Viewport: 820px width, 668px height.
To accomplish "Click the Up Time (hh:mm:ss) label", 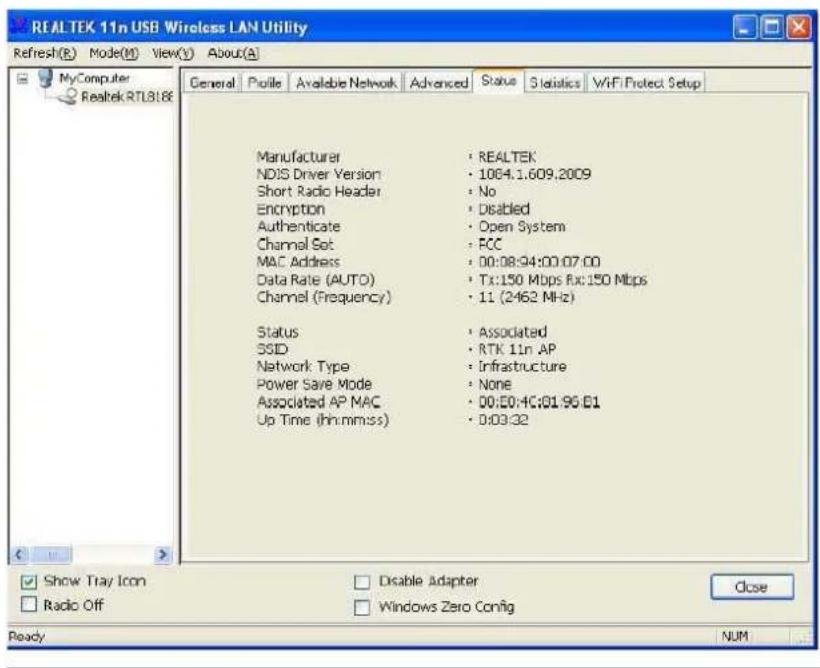I will [323, 420].
